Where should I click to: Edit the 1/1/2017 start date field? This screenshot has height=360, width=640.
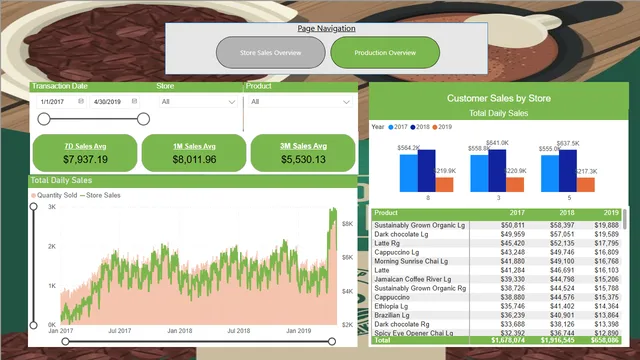pyautogui.click(x=61, y=102)
